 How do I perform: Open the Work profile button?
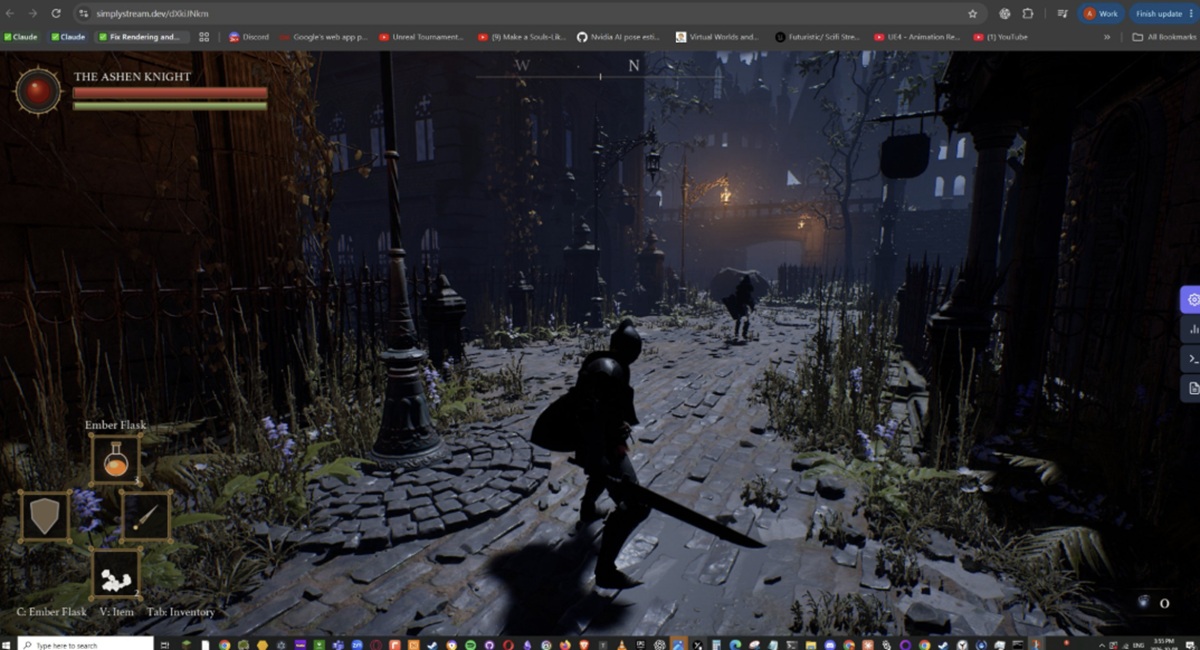[x=1102, y=14]
